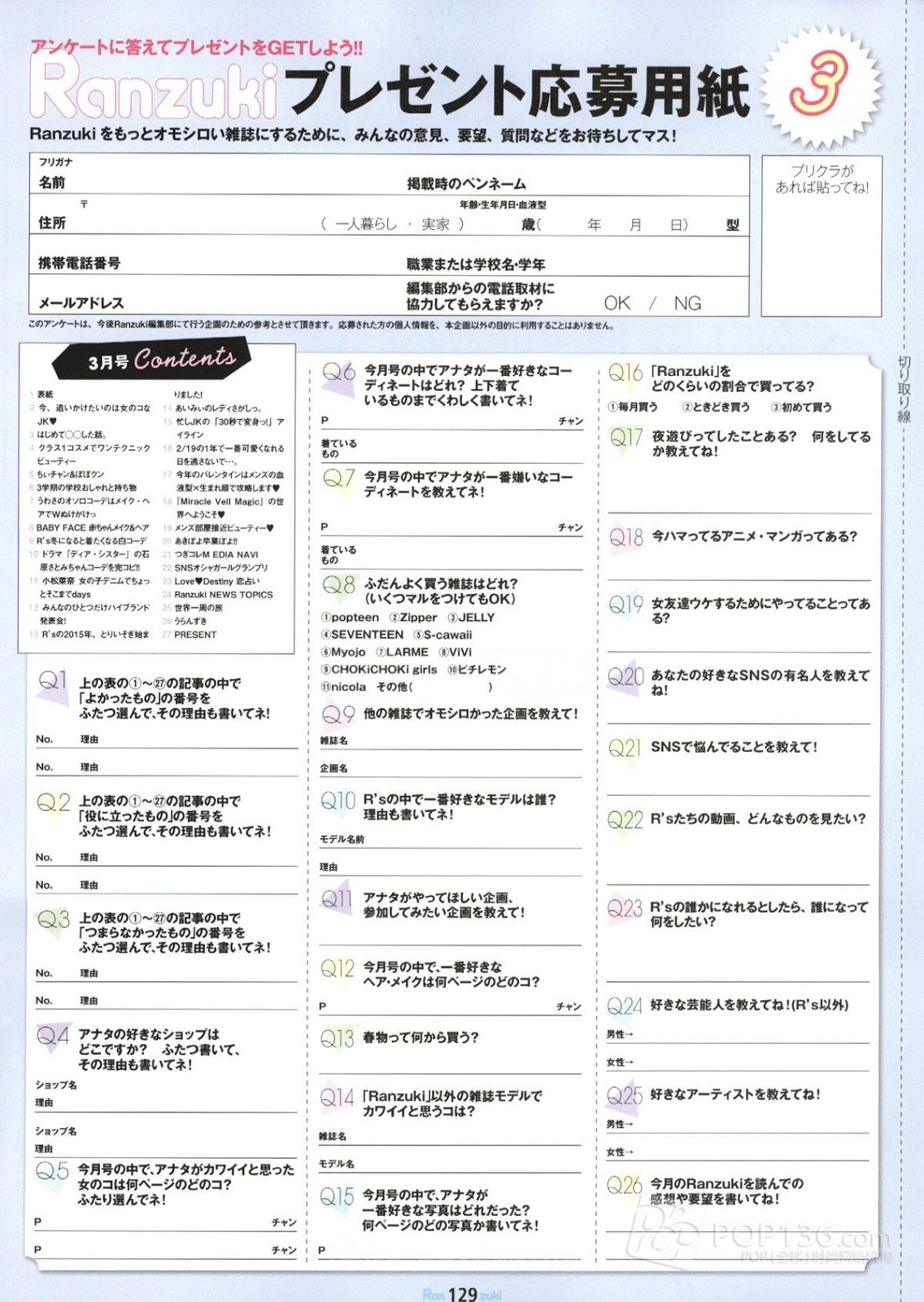Choose 実家 in the address row
924x1302 pixels.
click(x=435, y=225)
